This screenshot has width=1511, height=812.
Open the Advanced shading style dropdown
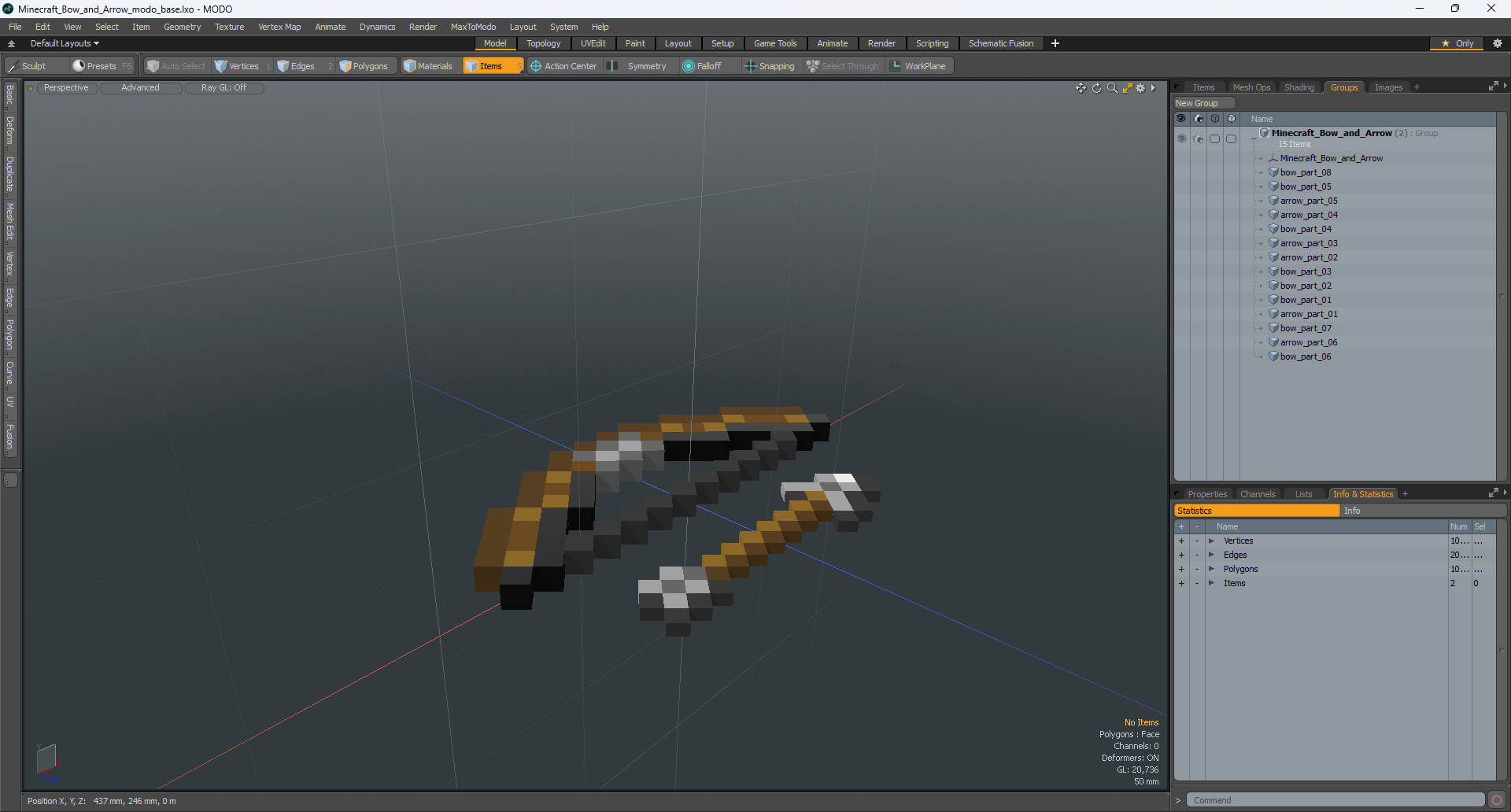(141, 88)
